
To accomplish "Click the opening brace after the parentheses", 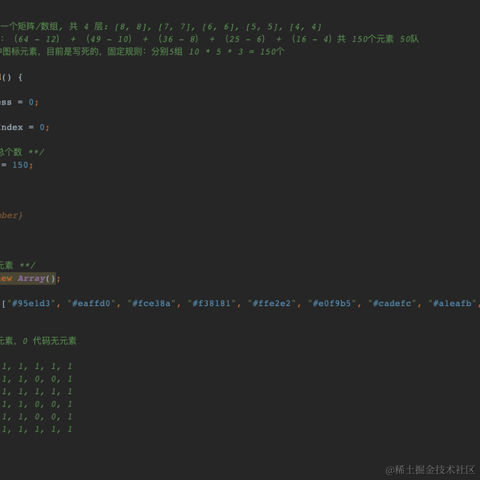I will point(20,77).
